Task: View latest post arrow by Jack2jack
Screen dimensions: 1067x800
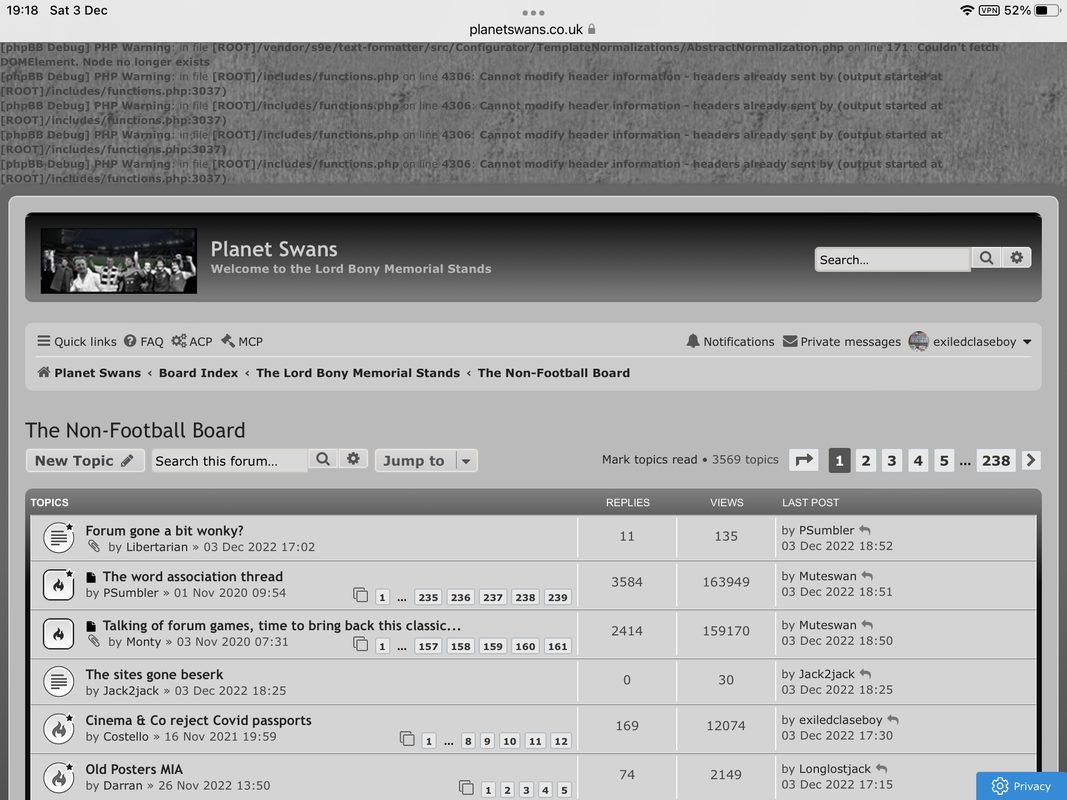Action: [x=866, y=673]
